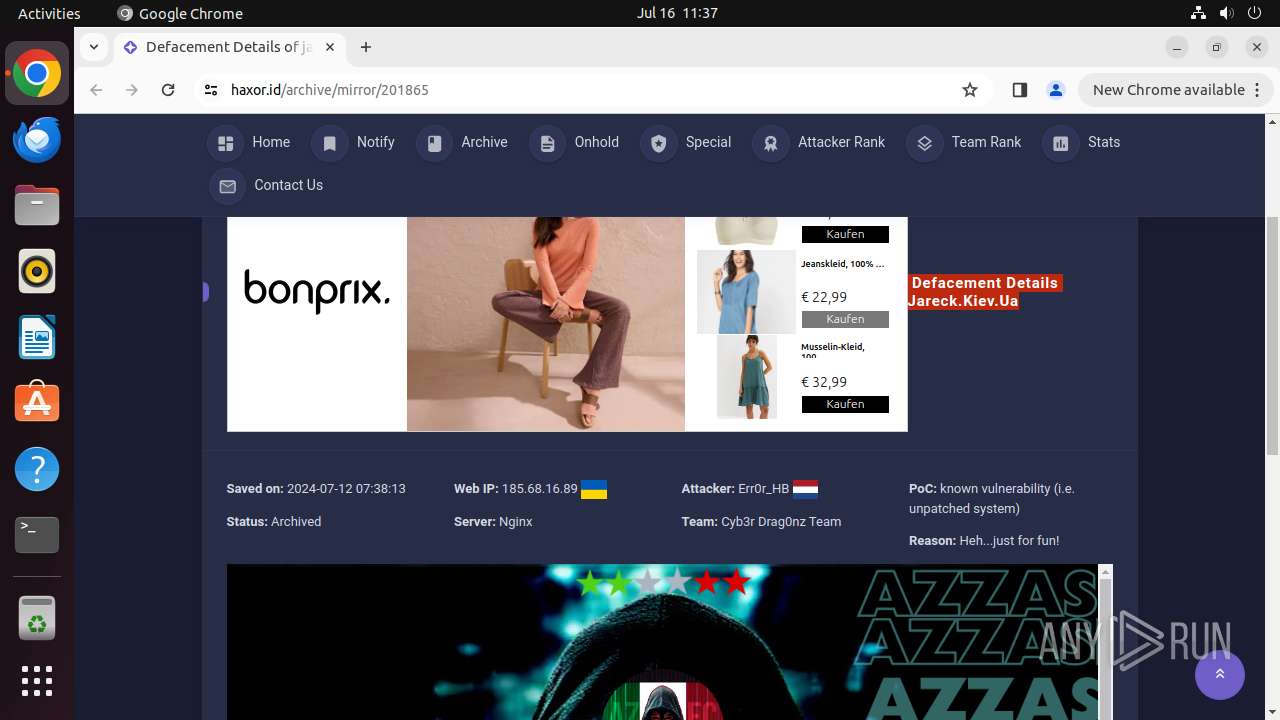Click New Chrome available button
Image resolution: width=1280 pixels, height=720 pixels.
tap(1175, 90)
